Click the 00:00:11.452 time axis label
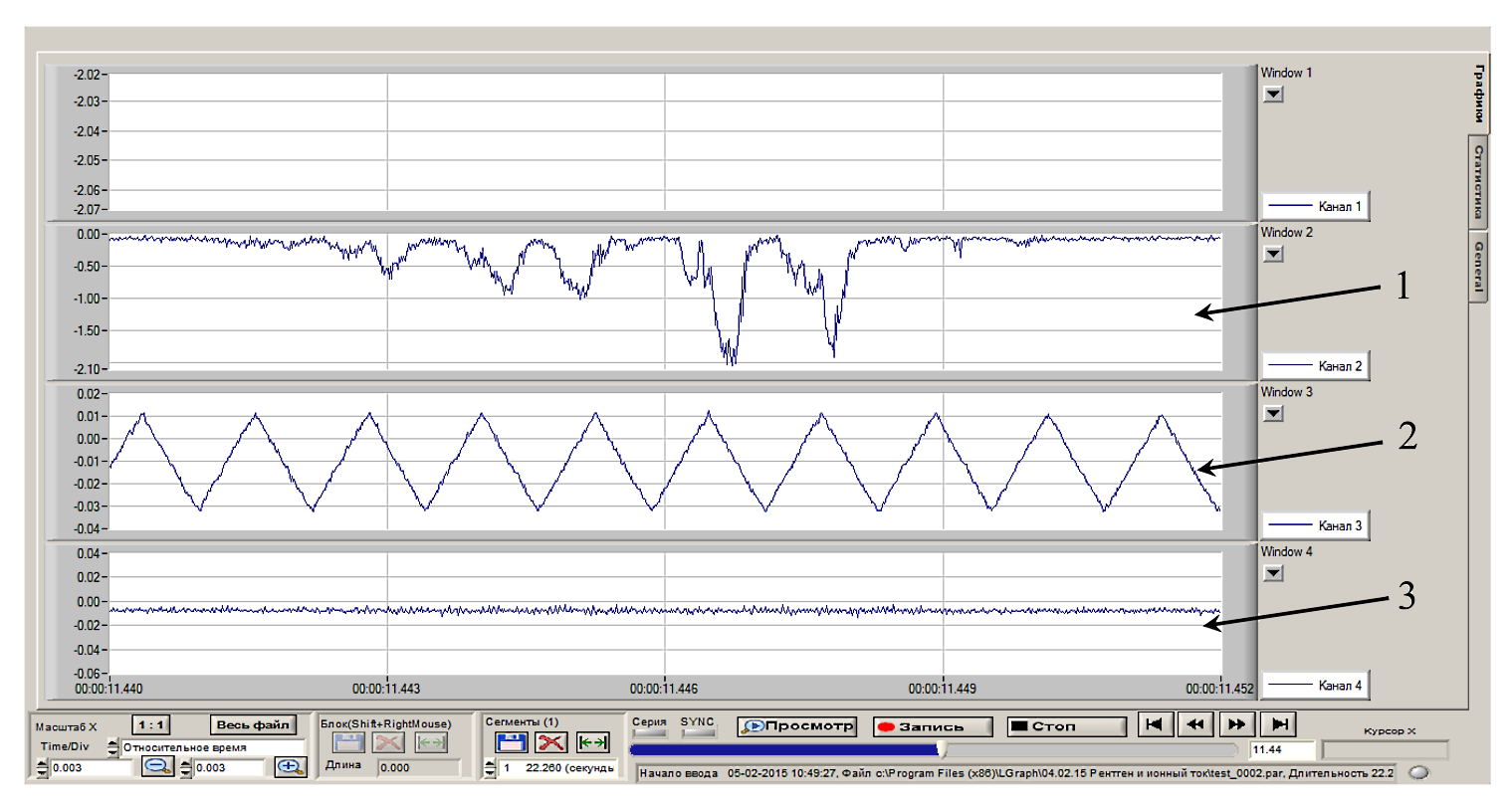Image resolution: width=1512 pixels, height=810 pixels. point(1219,689)
